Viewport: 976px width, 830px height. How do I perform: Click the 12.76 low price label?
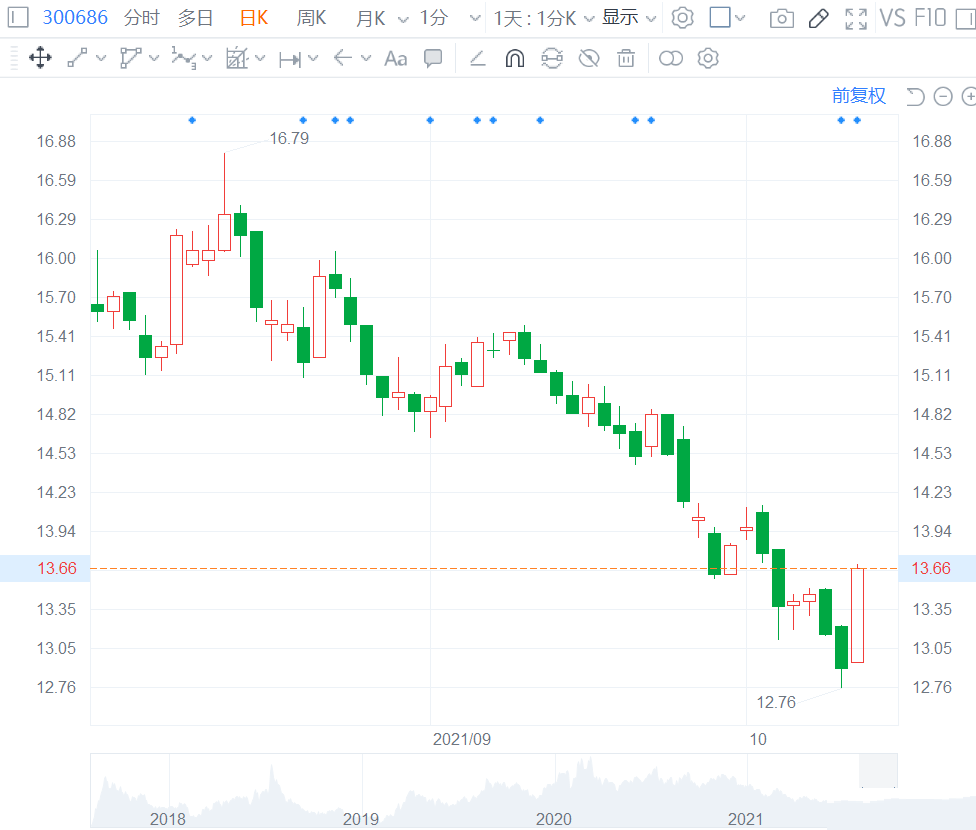pyautogui.click(x=776, y=702)
